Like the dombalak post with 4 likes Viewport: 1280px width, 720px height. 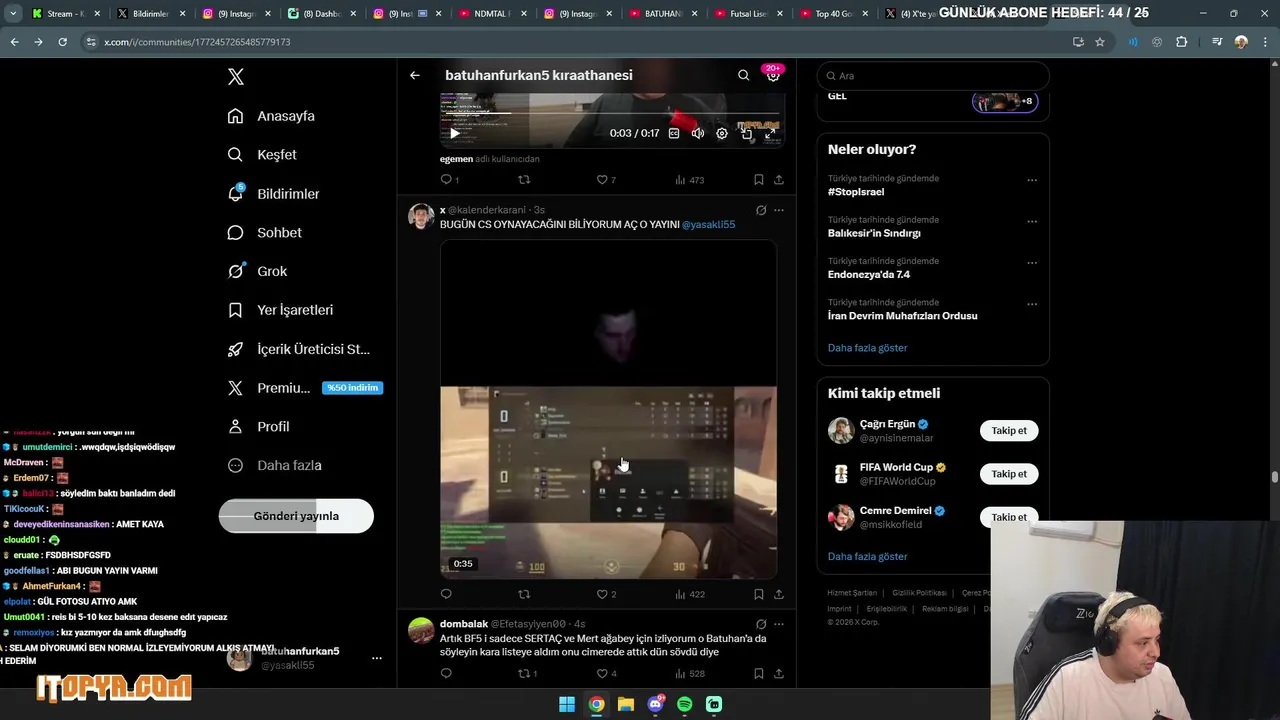tap(606, 674)
